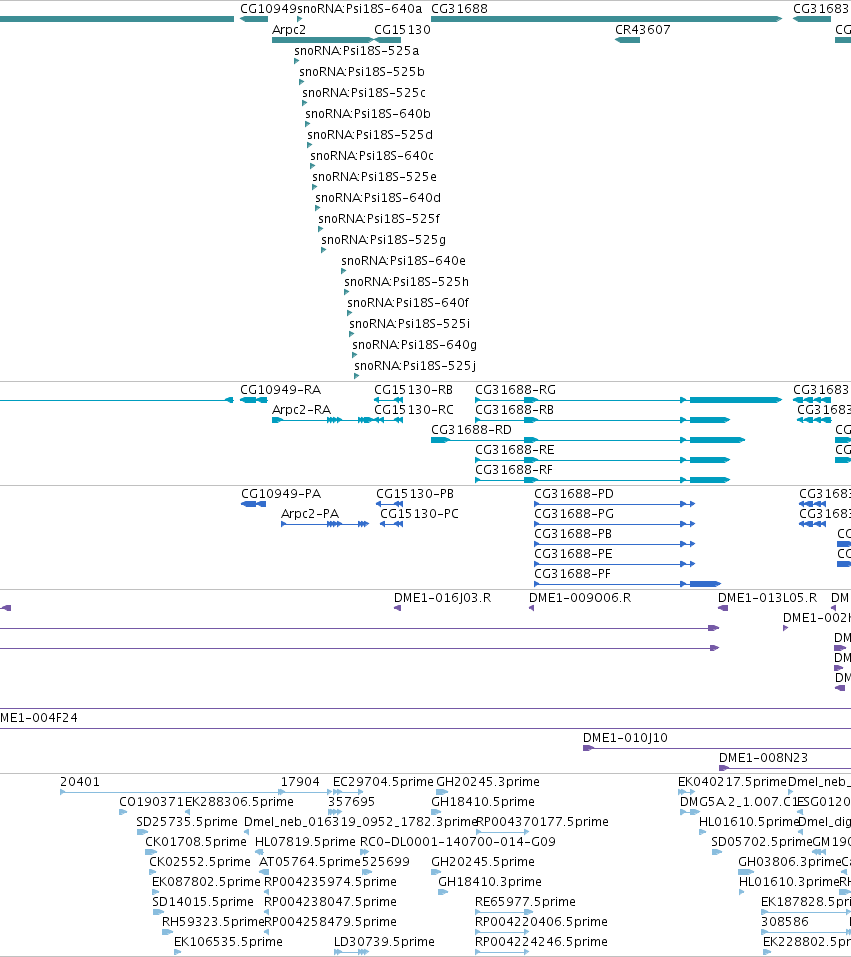This screenshot has height=957, width=851.
Task: Select the EST labeled 17904
Action: (x=300, y=781)
